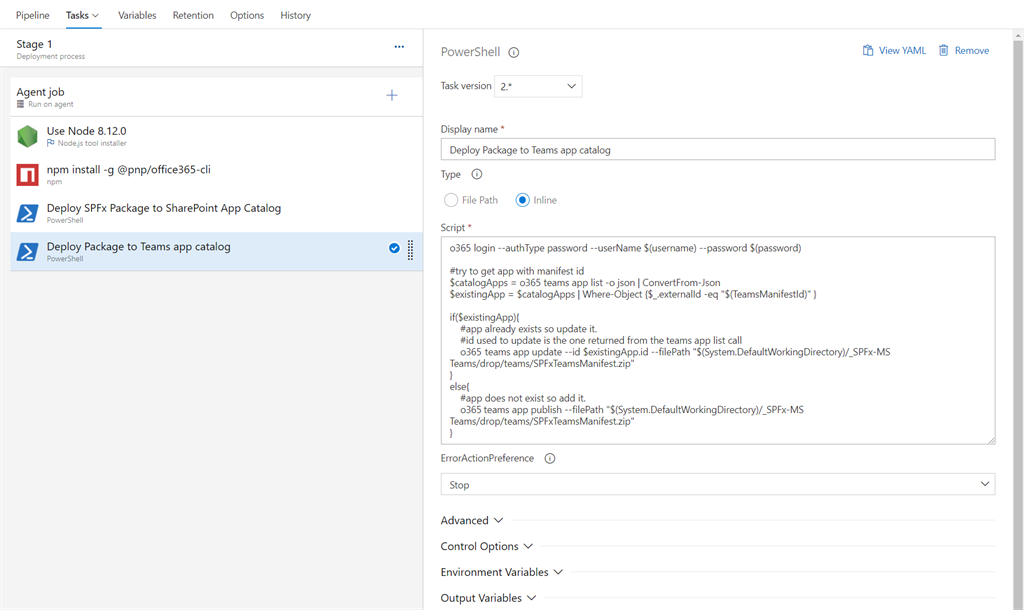This screenshot has height=610, width=1024.
Task: Expand the Output Variables section
Action: click(x=488, y=598)
